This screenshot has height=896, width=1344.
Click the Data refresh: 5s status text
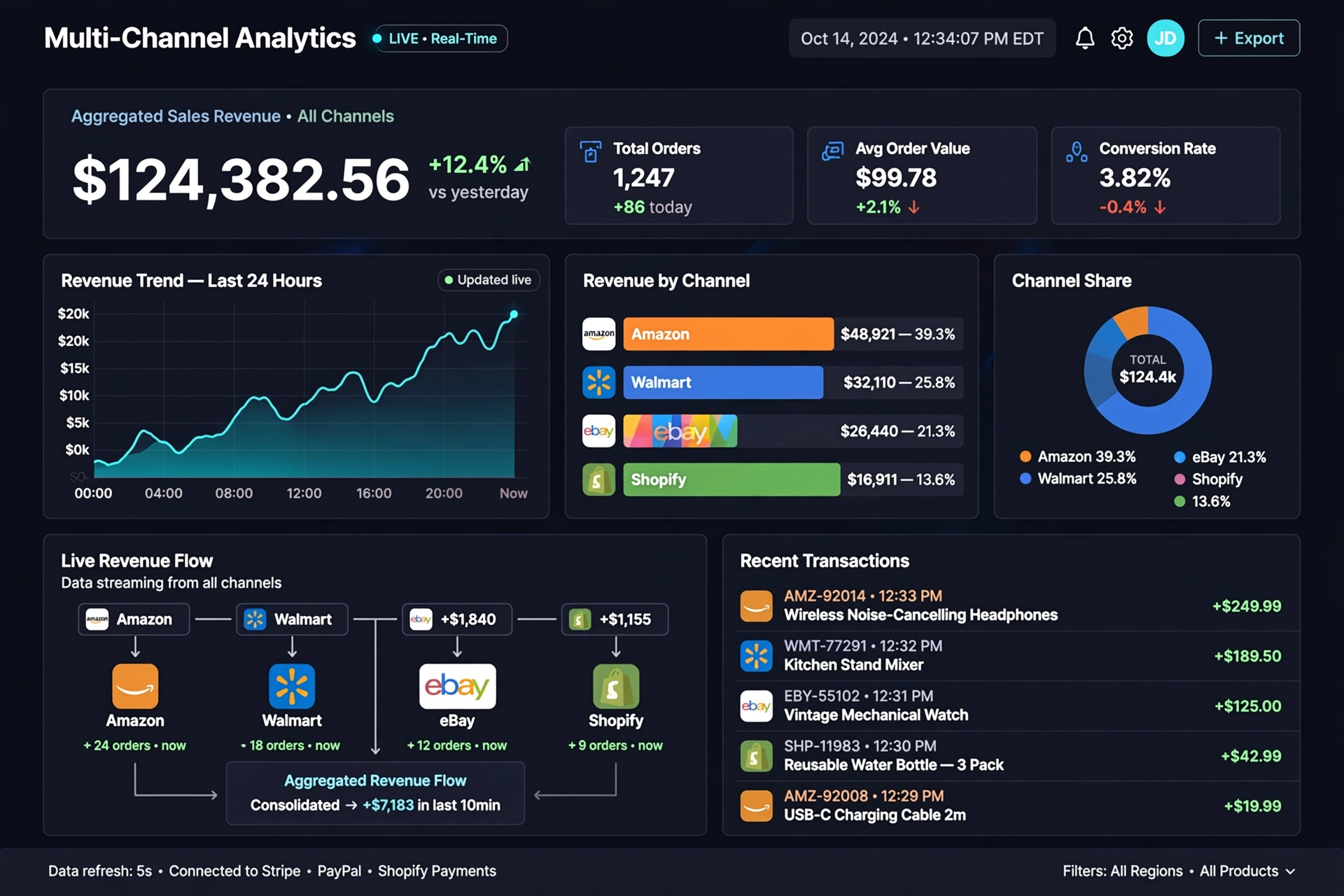[x=100, y=871]
